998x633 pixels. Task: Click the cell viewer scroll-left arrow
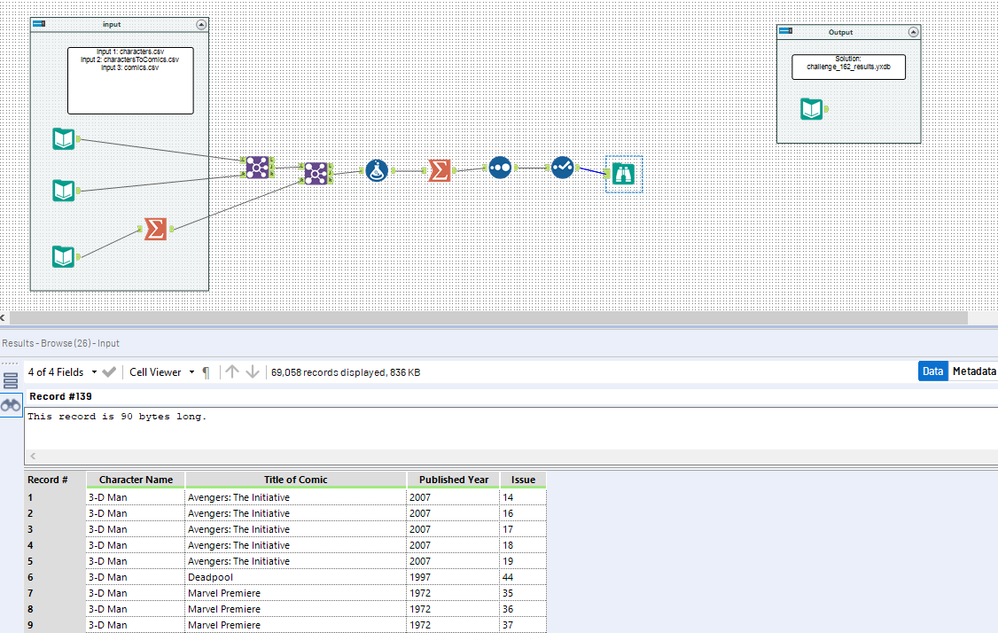(x=33, y=456)
